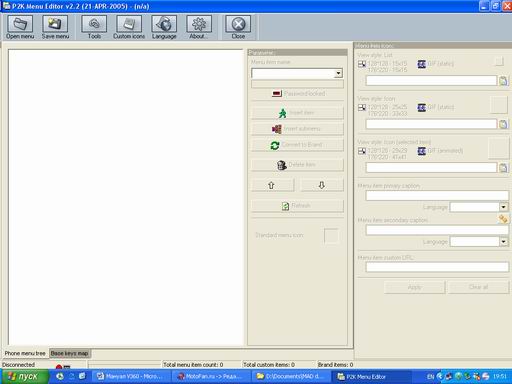Open the primary caption Language dropdown
The width and height of the screenshot is (512, 384).
tap(503, 207)
